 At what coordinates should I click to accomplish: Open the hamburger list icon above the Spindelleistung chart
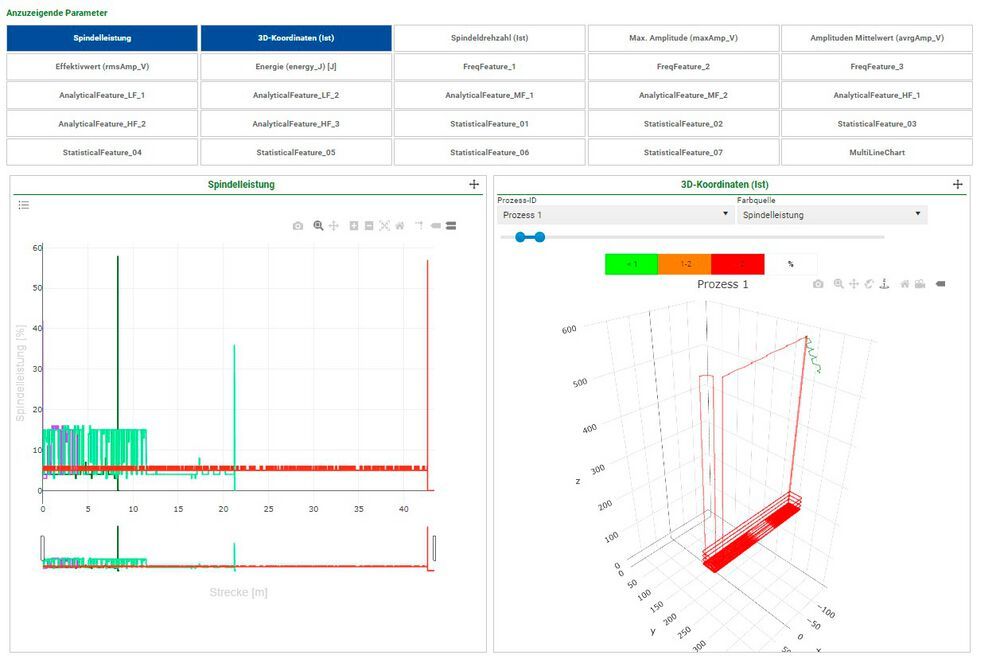[23, 204]
